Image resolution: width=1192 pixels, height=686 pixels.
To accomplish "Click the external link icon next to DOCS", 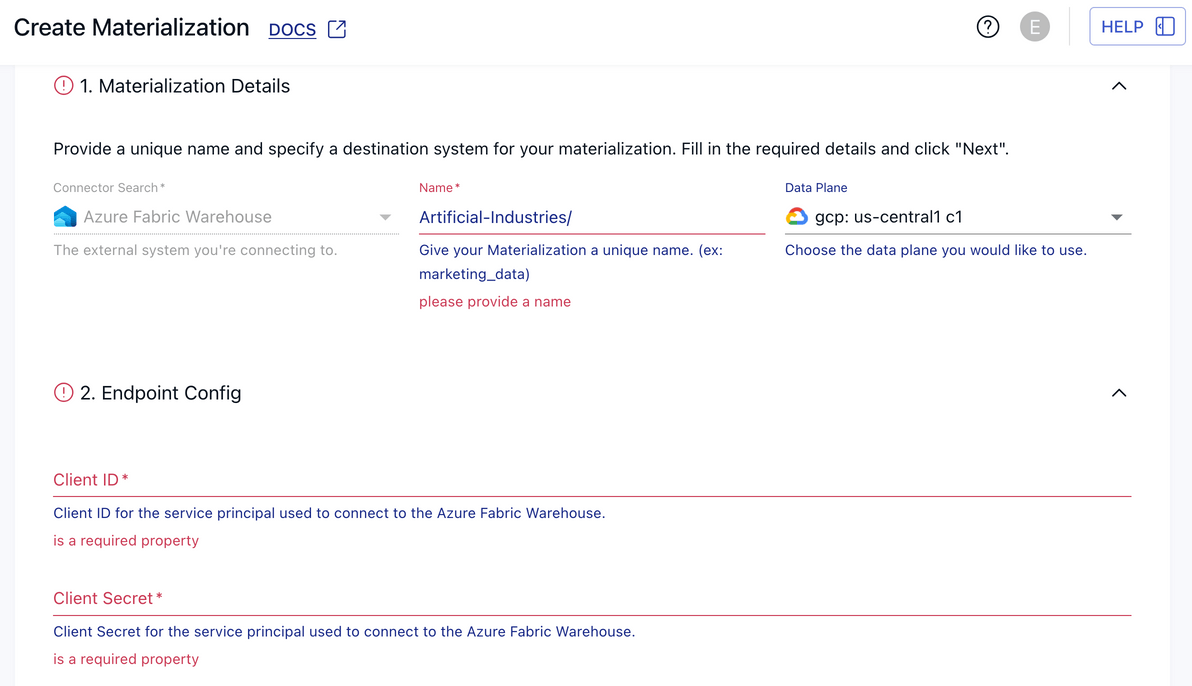I will coord(336,29).
